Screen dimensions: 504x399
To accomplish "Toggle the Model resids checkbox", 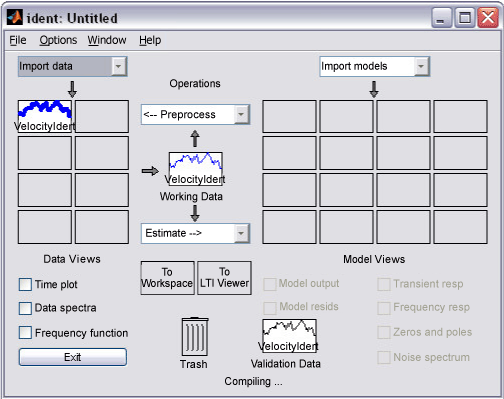I will click(270, 307).
